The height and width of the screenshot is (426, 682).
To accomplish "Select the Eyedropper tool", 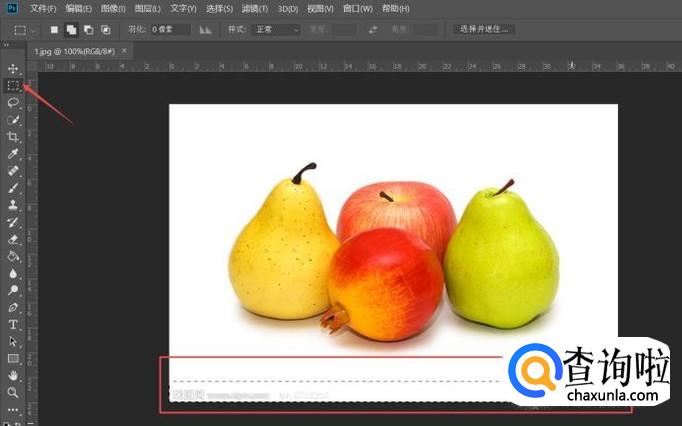I will 14,154.
